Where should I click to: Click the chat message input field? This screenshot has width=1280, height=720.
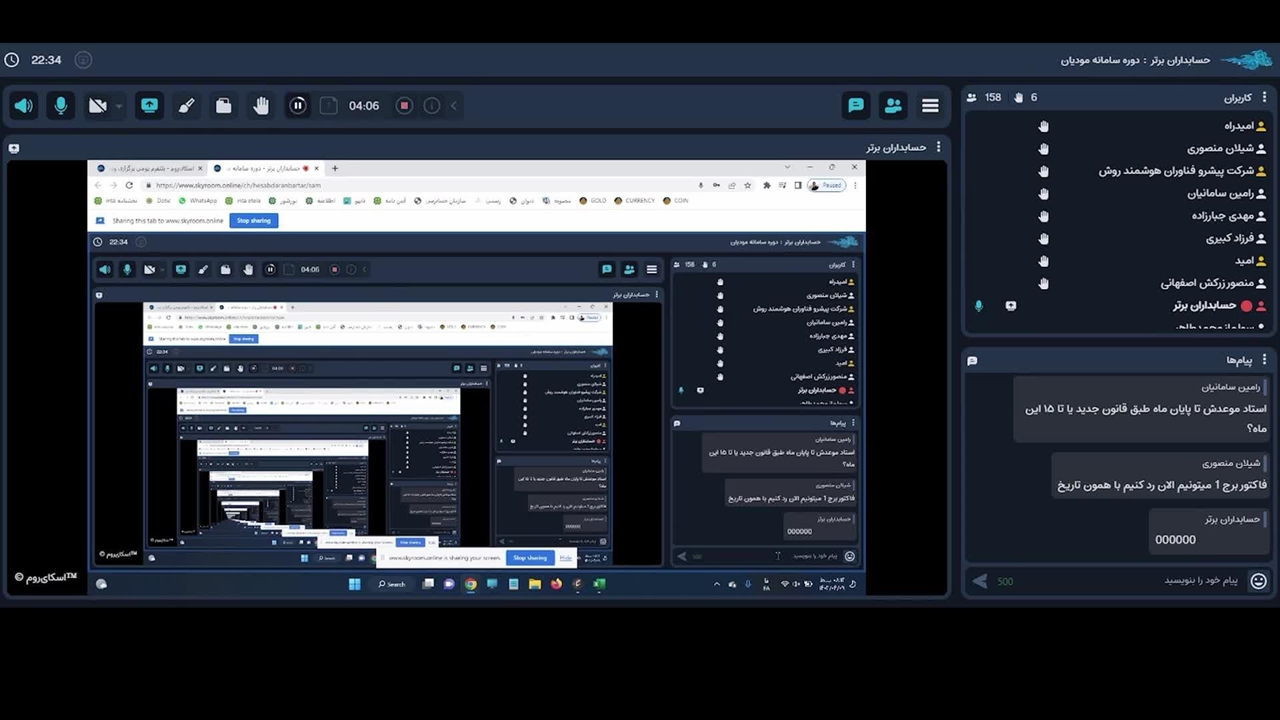1120,581
